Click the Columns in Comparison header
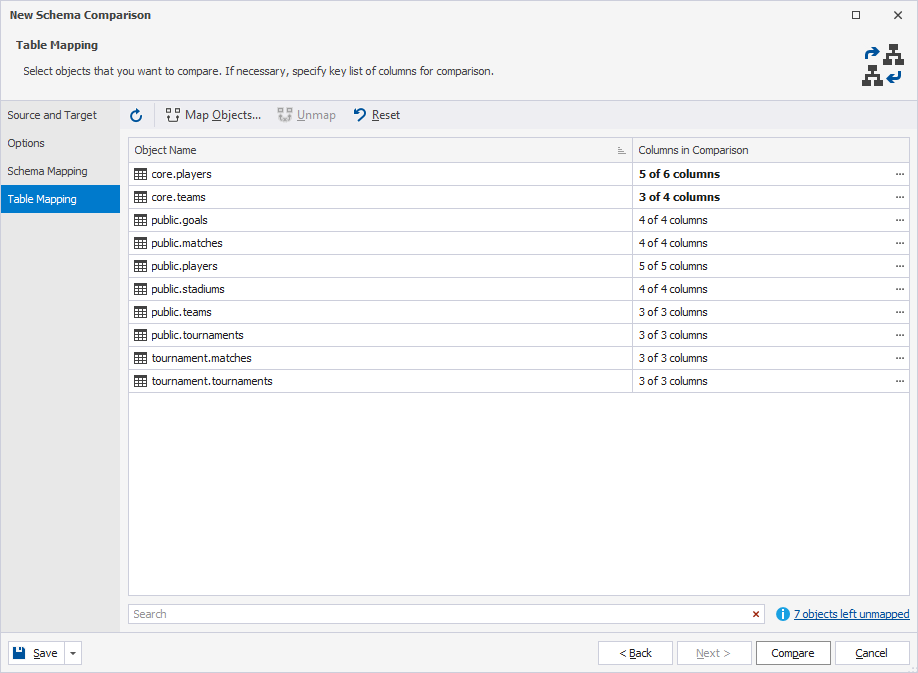Viewport: 918px width, 673px height. (770, 150)
